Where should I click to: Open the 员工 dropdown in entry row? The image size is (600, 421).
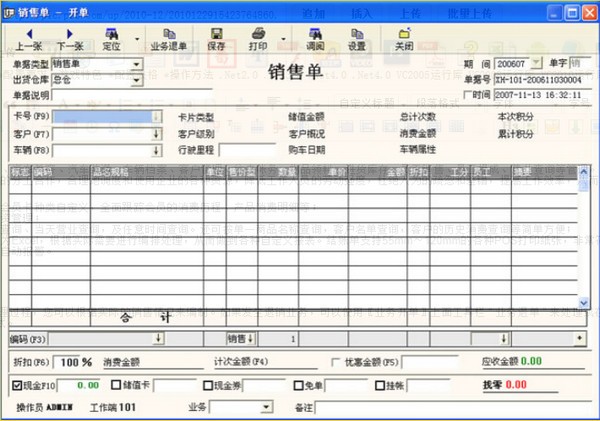click(504, 339)
